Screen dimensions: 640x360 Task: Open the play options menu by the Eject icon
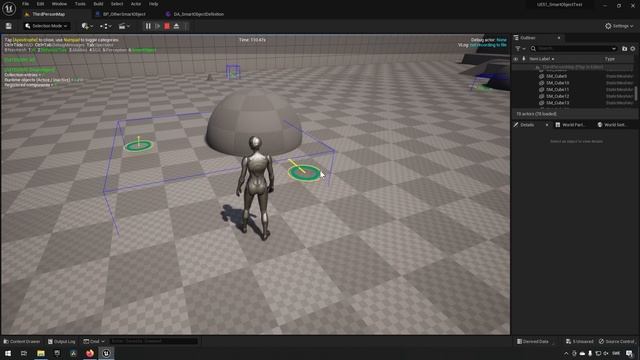[186, 26]
